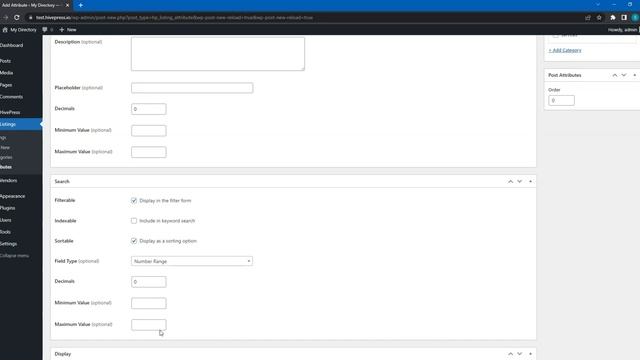This screenshot has width=640, height=360.
Task: Collapse the Search panel toggle triangle
Action: pyautogui.click(x=530, y=181)
